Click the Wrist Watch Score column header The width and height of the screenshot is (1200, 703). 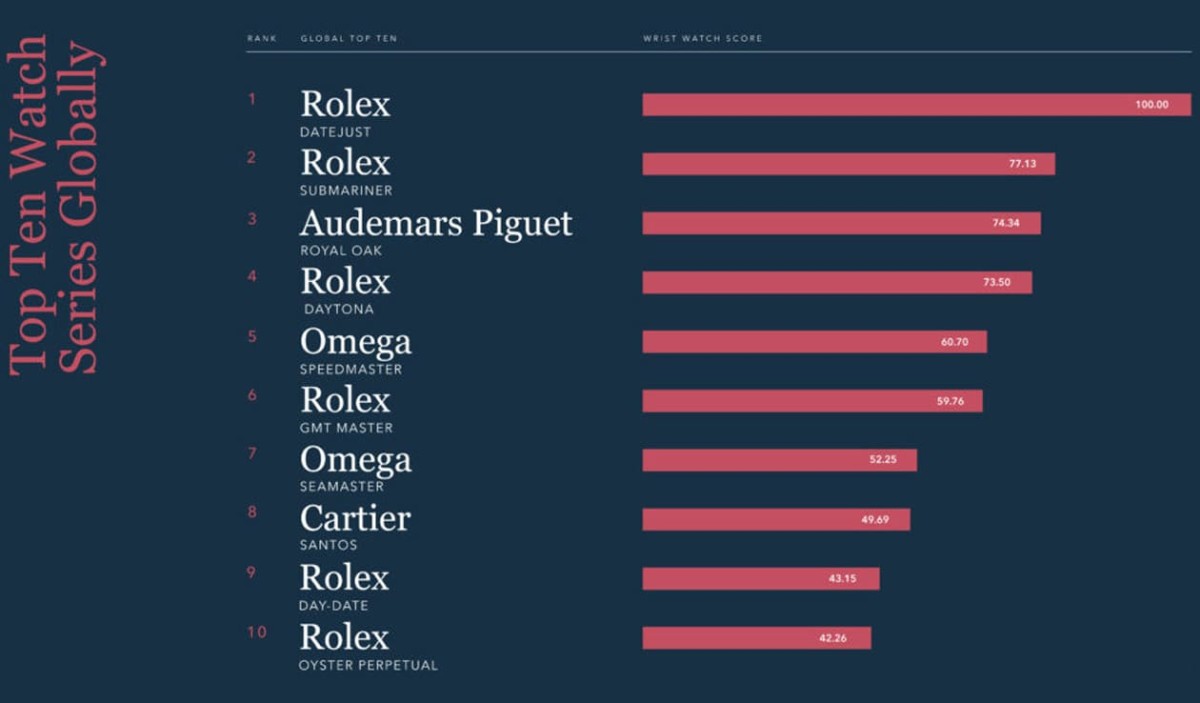702,39
